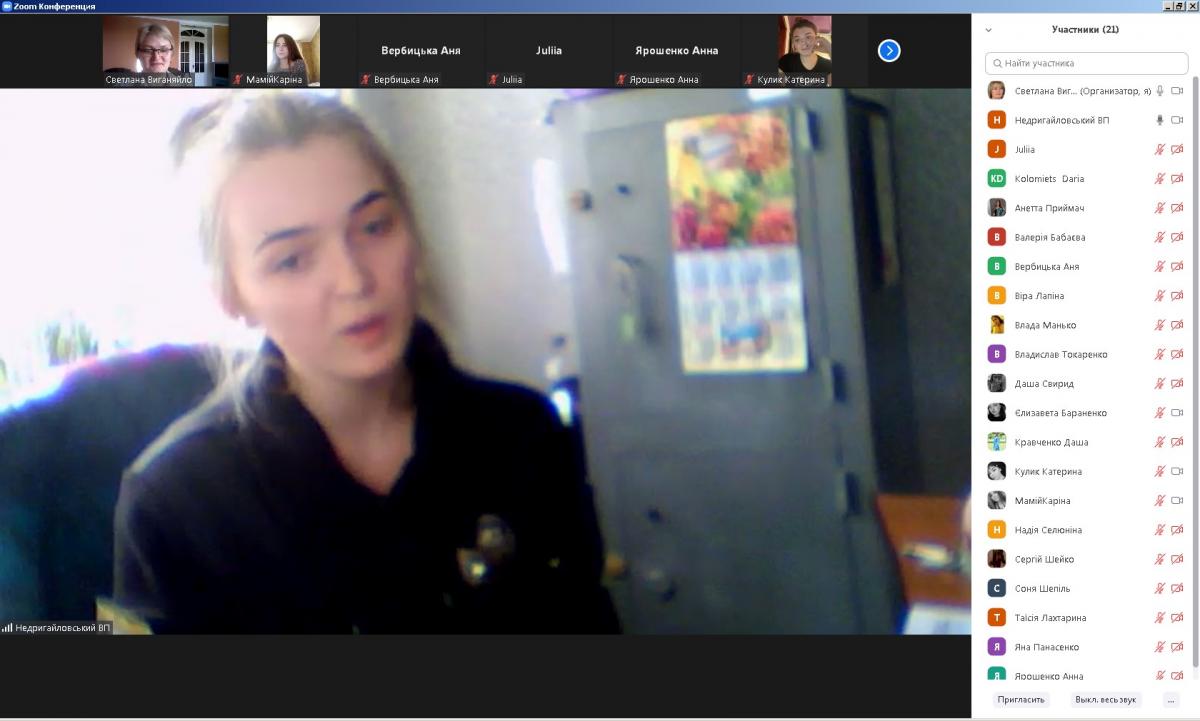Click Выкл. весь звук button
The width and height of the screenshot is (1200, 721).
[1106, 700]
